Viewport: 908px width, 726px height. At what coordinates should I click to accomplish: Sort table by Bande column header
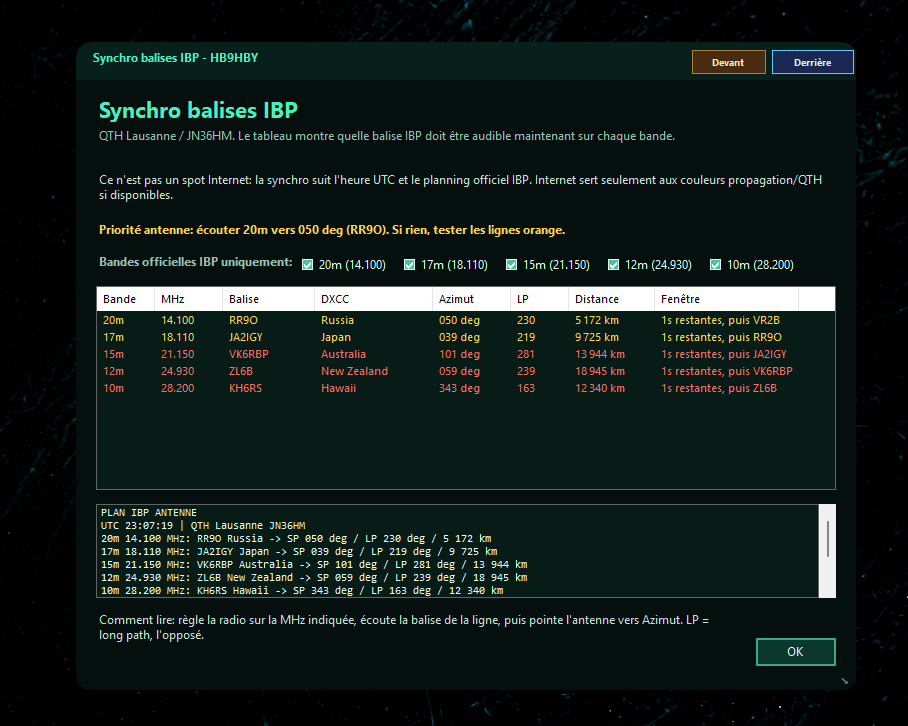pos(125,299)
